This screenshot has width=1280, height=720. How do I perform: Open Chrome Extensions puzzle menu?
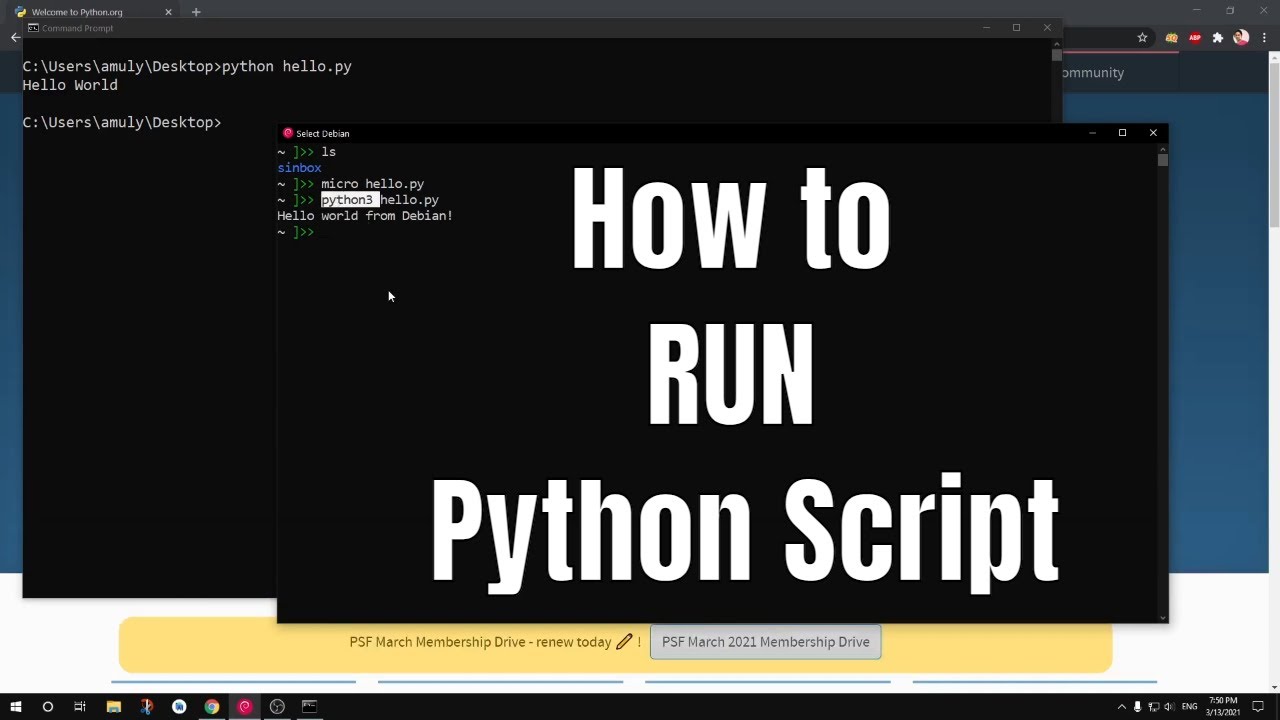tap(1218, 37)
